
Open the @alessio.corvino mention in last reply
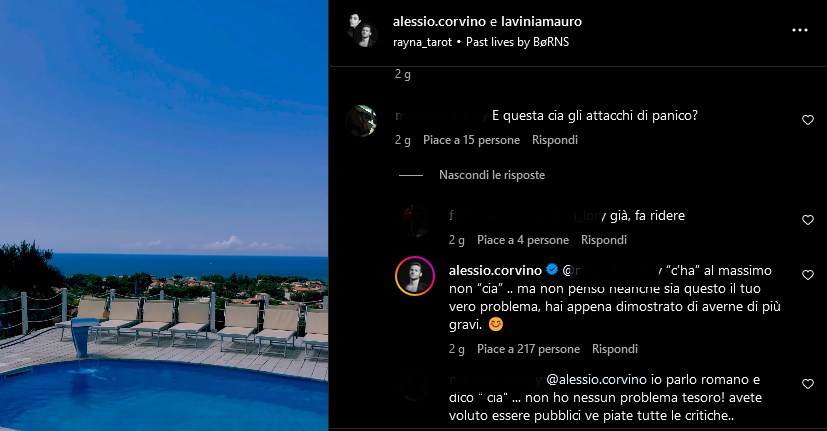click(597, 380)
